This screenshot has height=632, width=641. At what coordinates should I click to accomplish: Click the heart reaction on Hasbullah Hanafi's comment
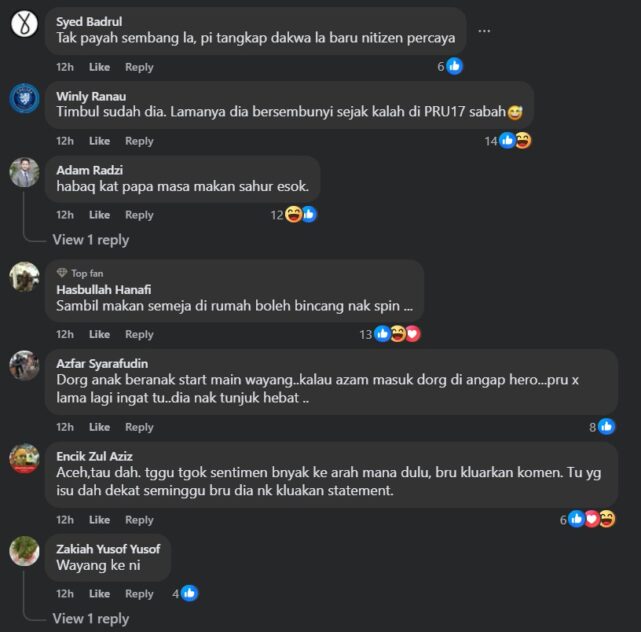[413, 334]
